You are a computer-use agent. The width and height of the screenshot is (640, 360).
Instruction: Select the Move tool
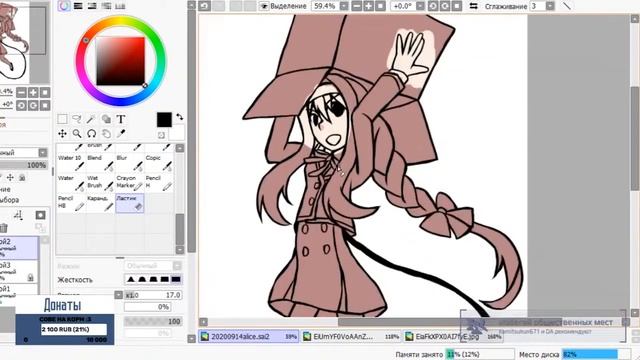(62, 133)
